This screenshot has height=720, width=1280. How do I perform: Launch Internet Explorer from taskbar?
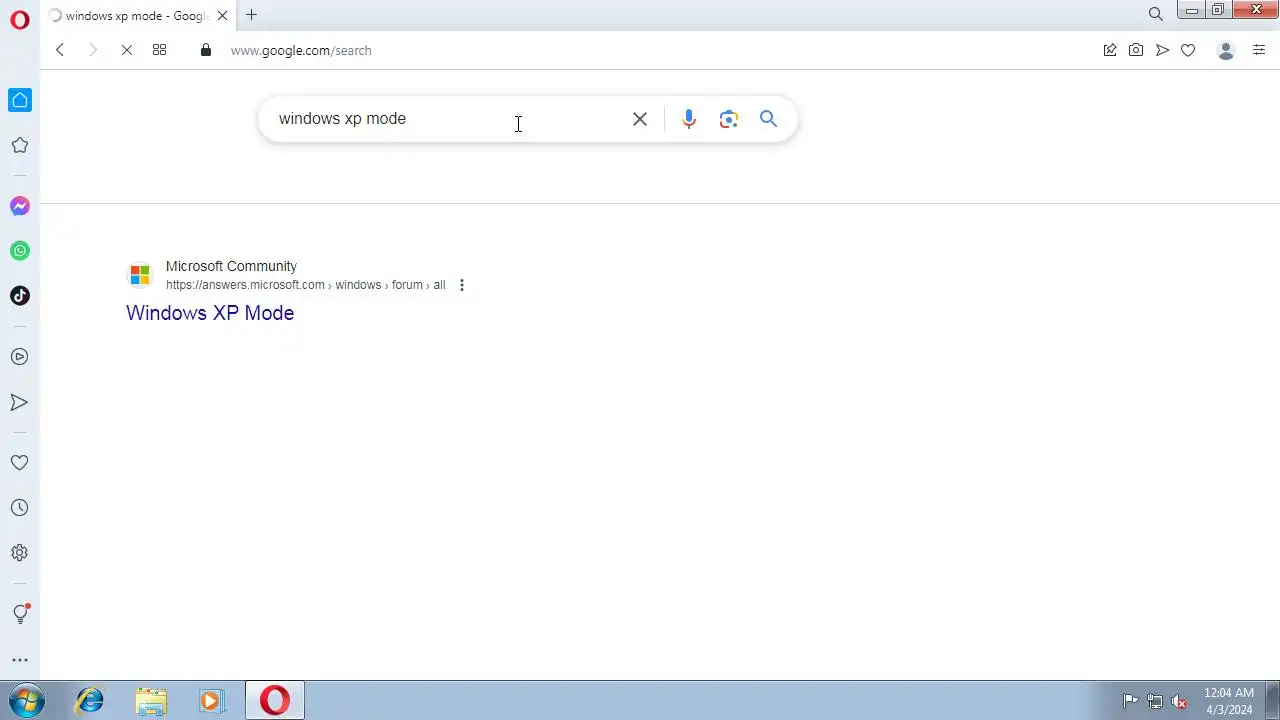coord(90,700)
